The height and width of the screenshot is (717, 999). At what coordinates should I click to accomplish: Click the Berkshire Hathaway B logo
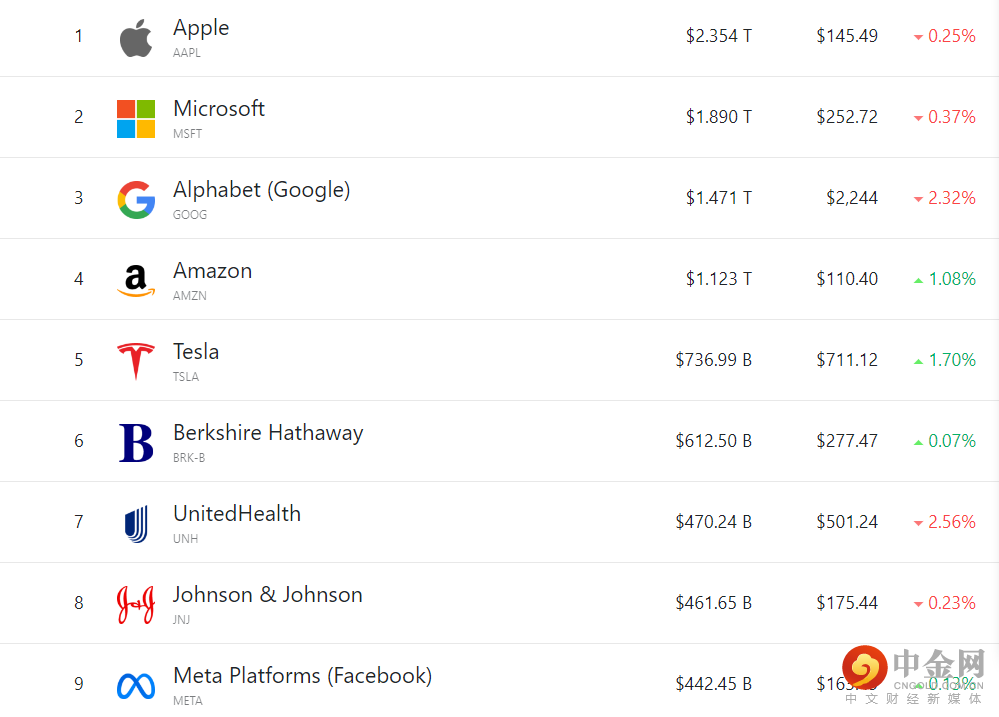click(x=136, y=442)
